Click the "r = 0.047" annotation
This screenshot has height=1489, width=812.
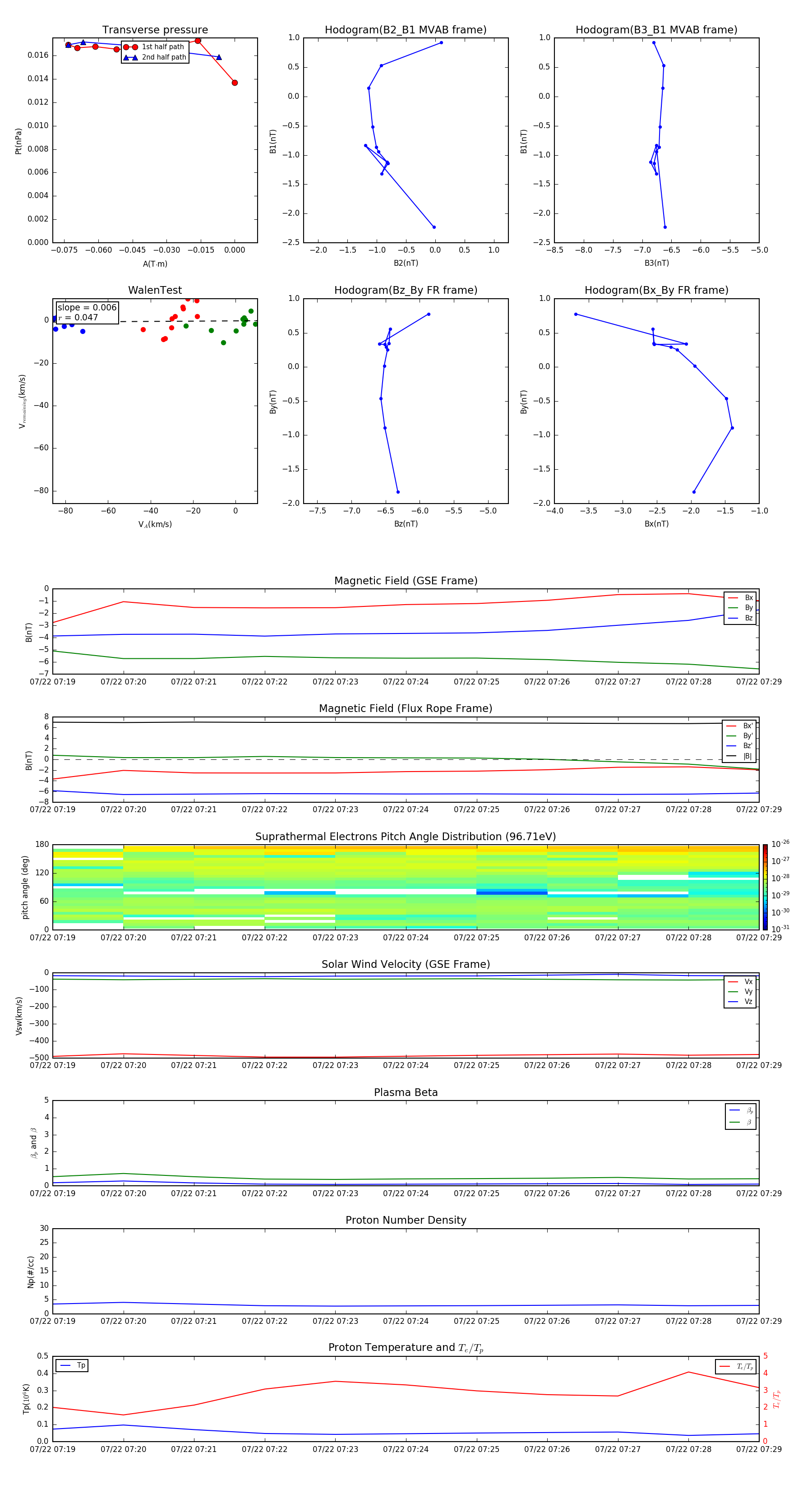78,317
